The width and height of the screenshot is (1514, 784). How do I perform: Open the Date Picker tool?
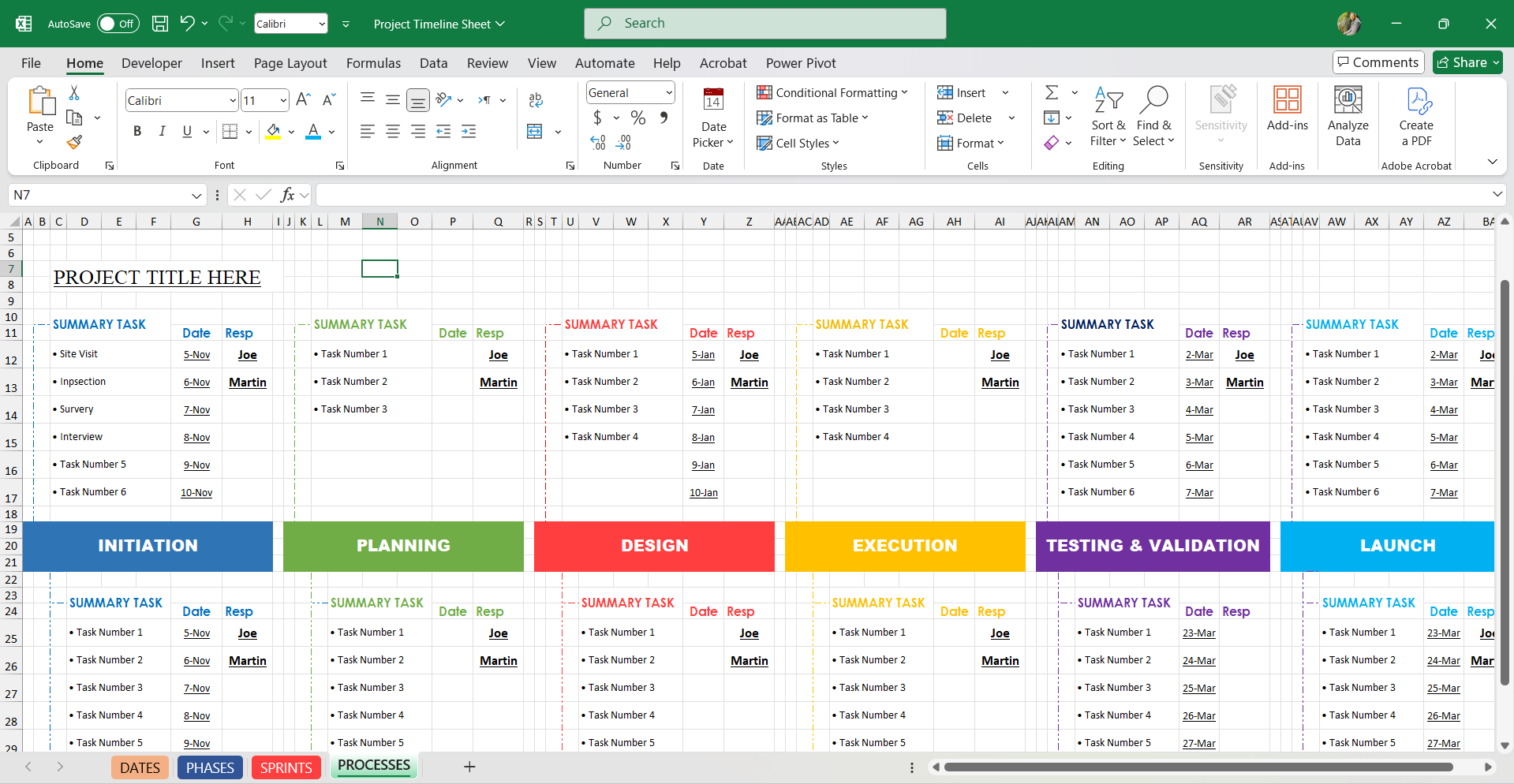712,117
